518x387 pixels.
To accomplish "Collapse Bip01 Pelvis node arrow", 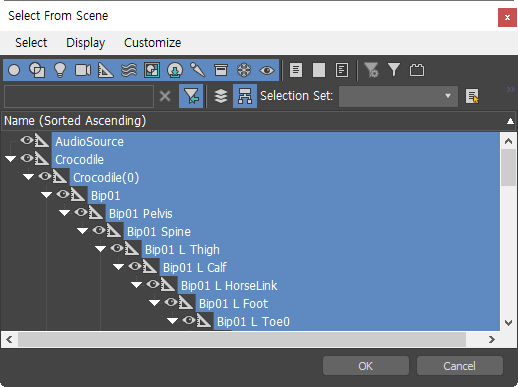I will click(65, 213).
